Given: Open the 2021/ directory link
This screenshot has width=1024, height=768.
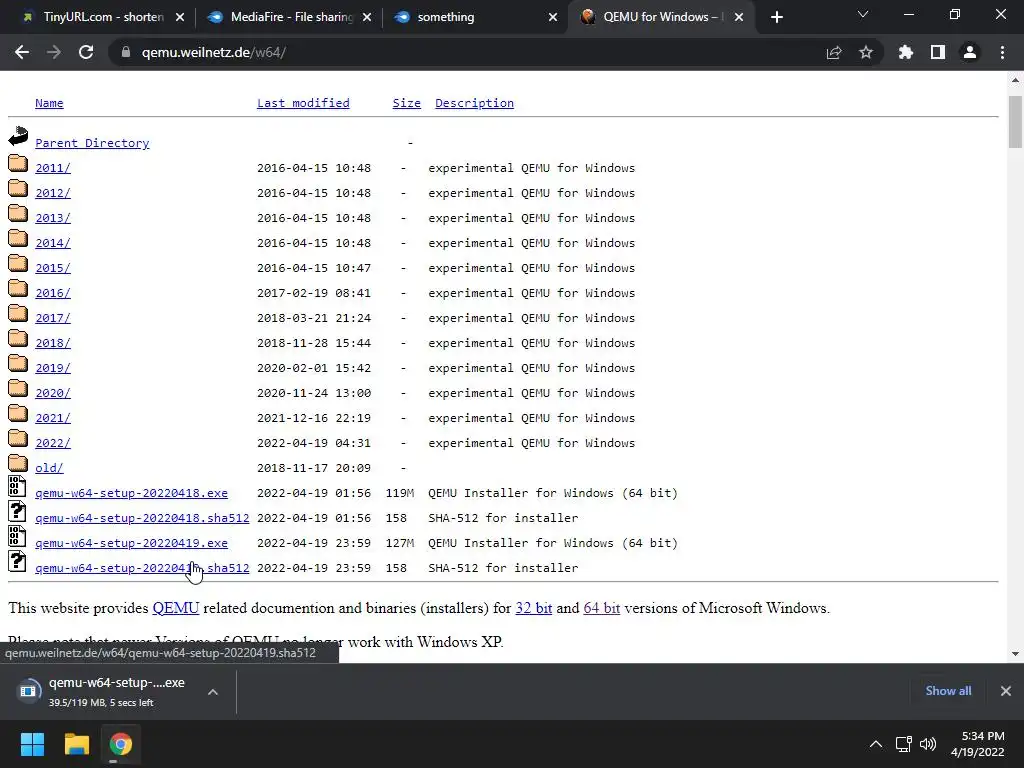Looking at the screenshot, I should [53, 418].
